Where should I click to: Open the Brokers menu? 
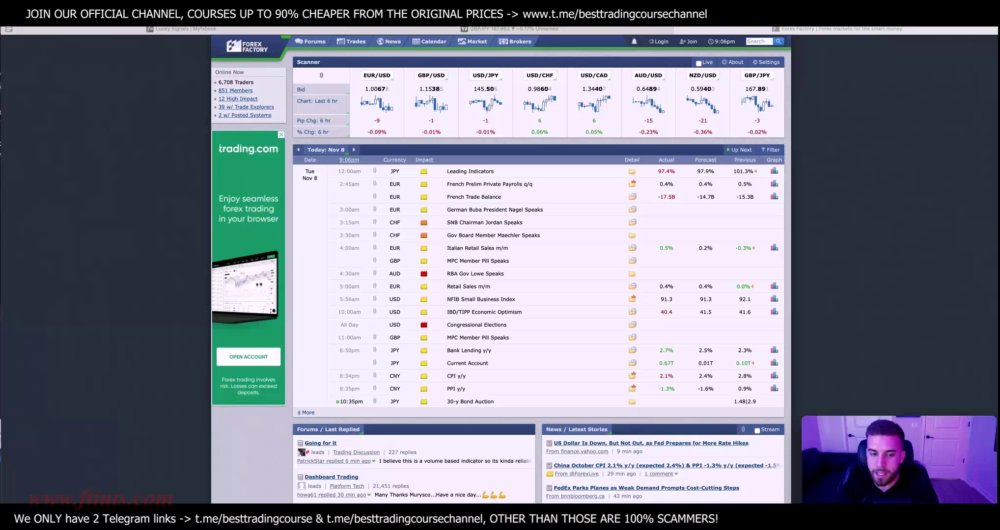[x=515, y=41]
